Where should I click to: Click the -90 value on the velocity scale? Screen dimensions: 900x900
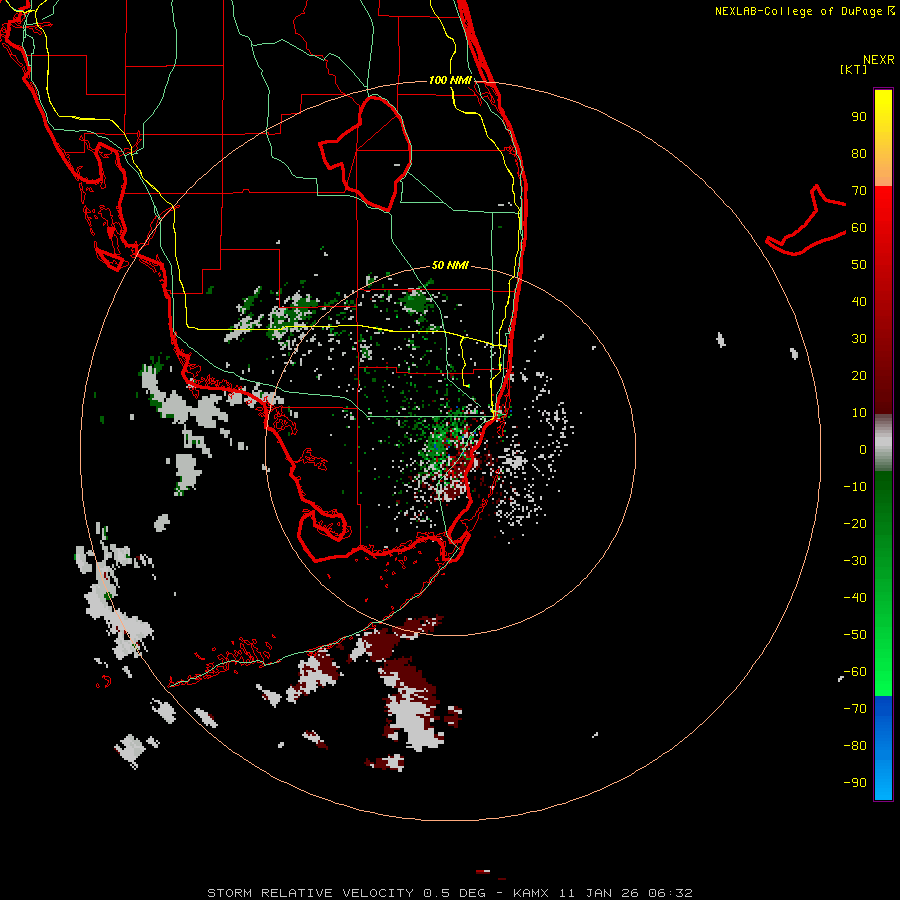pos(855,782)
